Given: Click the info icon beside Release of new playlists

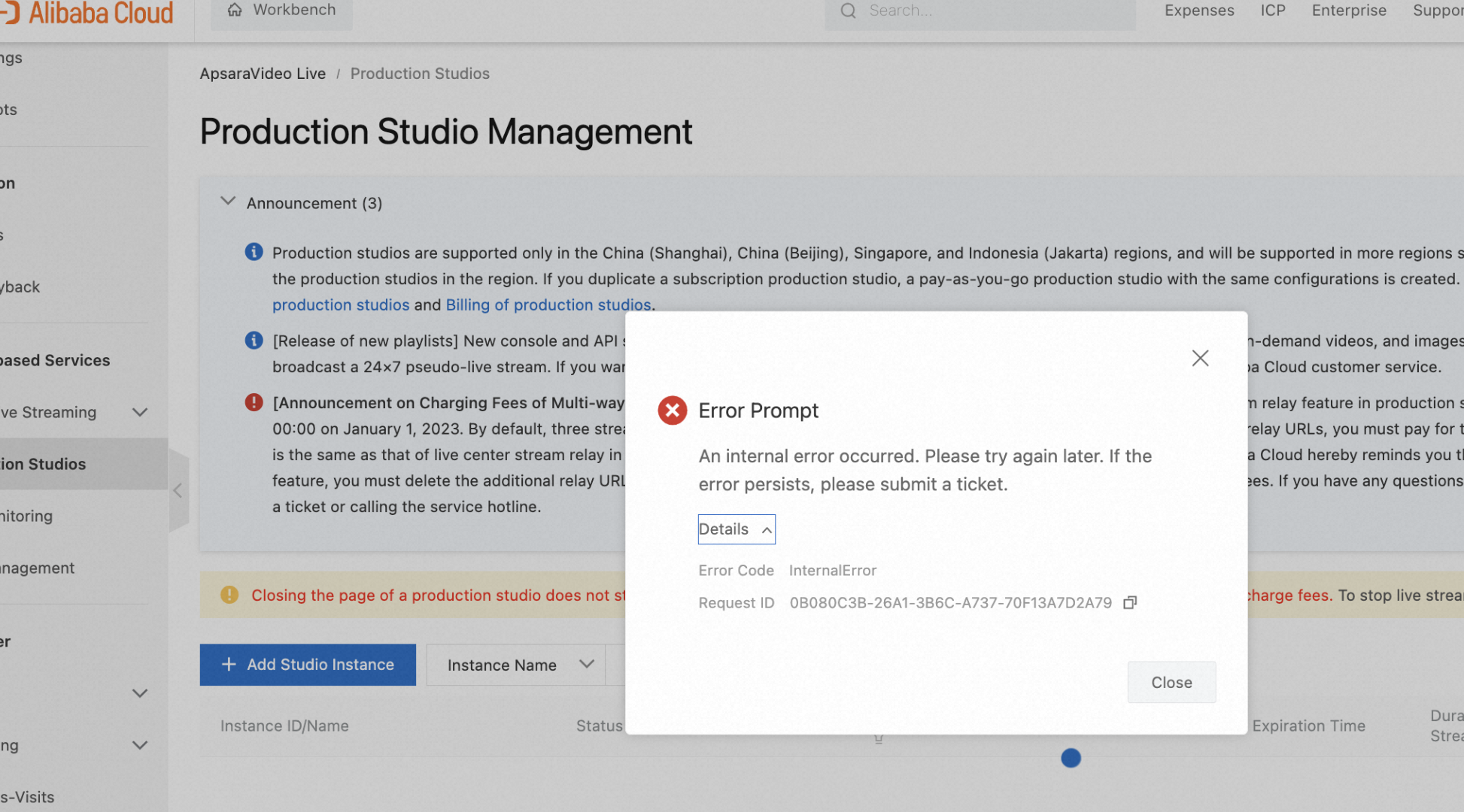Looking at the screenshot, I should click(254, 341).
